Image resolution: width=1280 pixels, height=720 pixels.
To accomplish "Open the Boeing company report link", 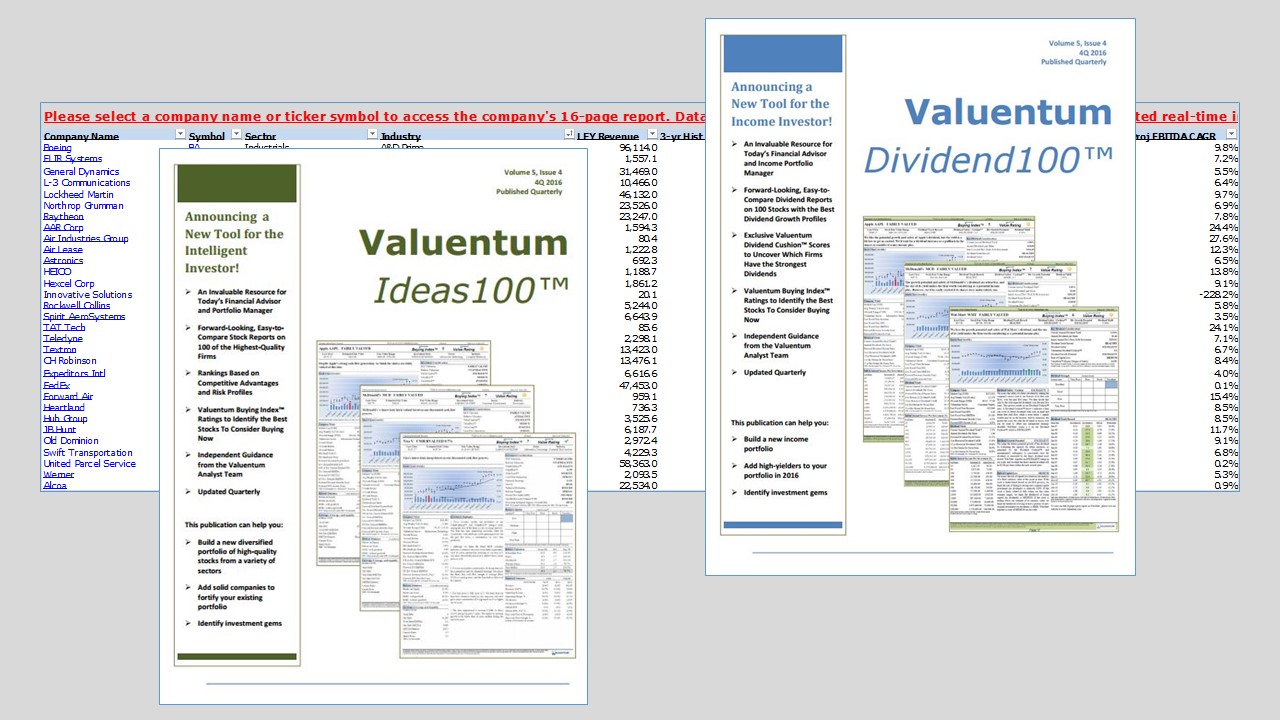I will click(x=58, y=148).
